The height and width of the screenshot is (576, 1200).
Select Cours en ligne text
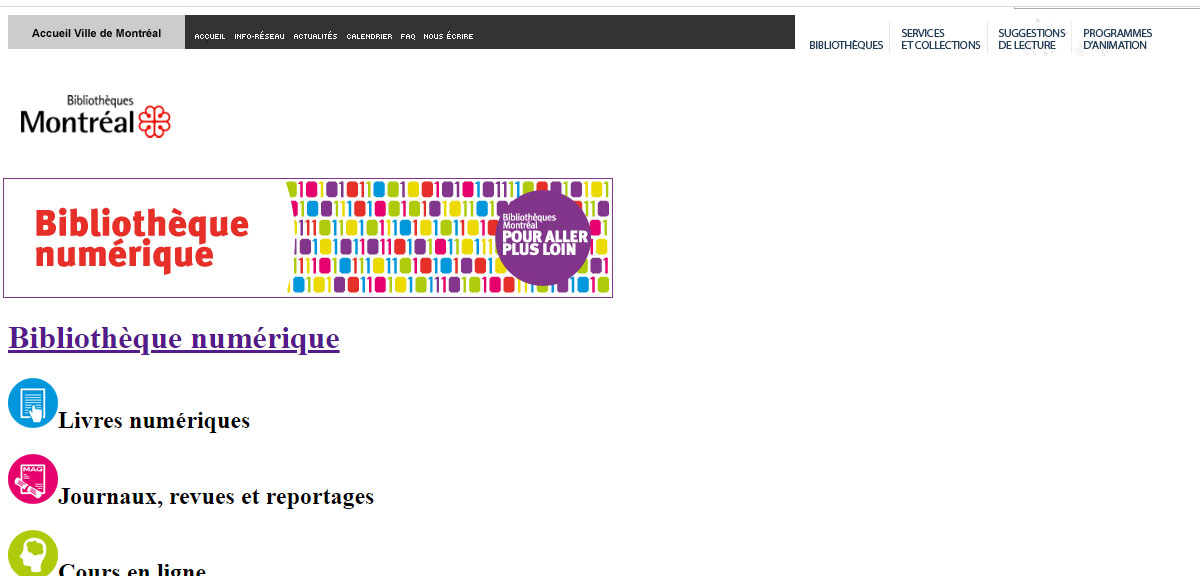click(132, 570)
